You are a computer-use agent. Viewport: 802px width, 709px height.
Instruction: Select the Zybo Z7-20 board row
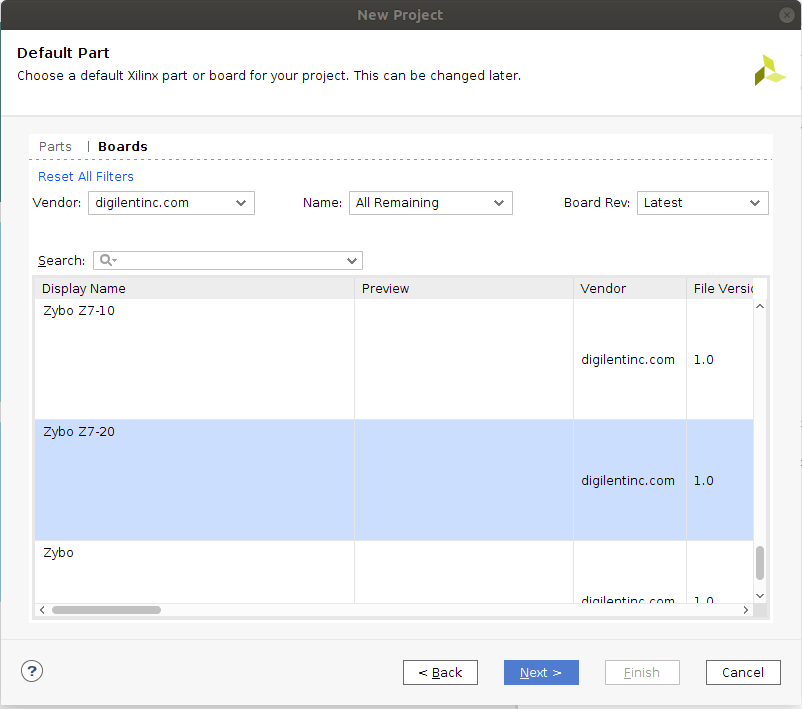(x=394, y=480)
